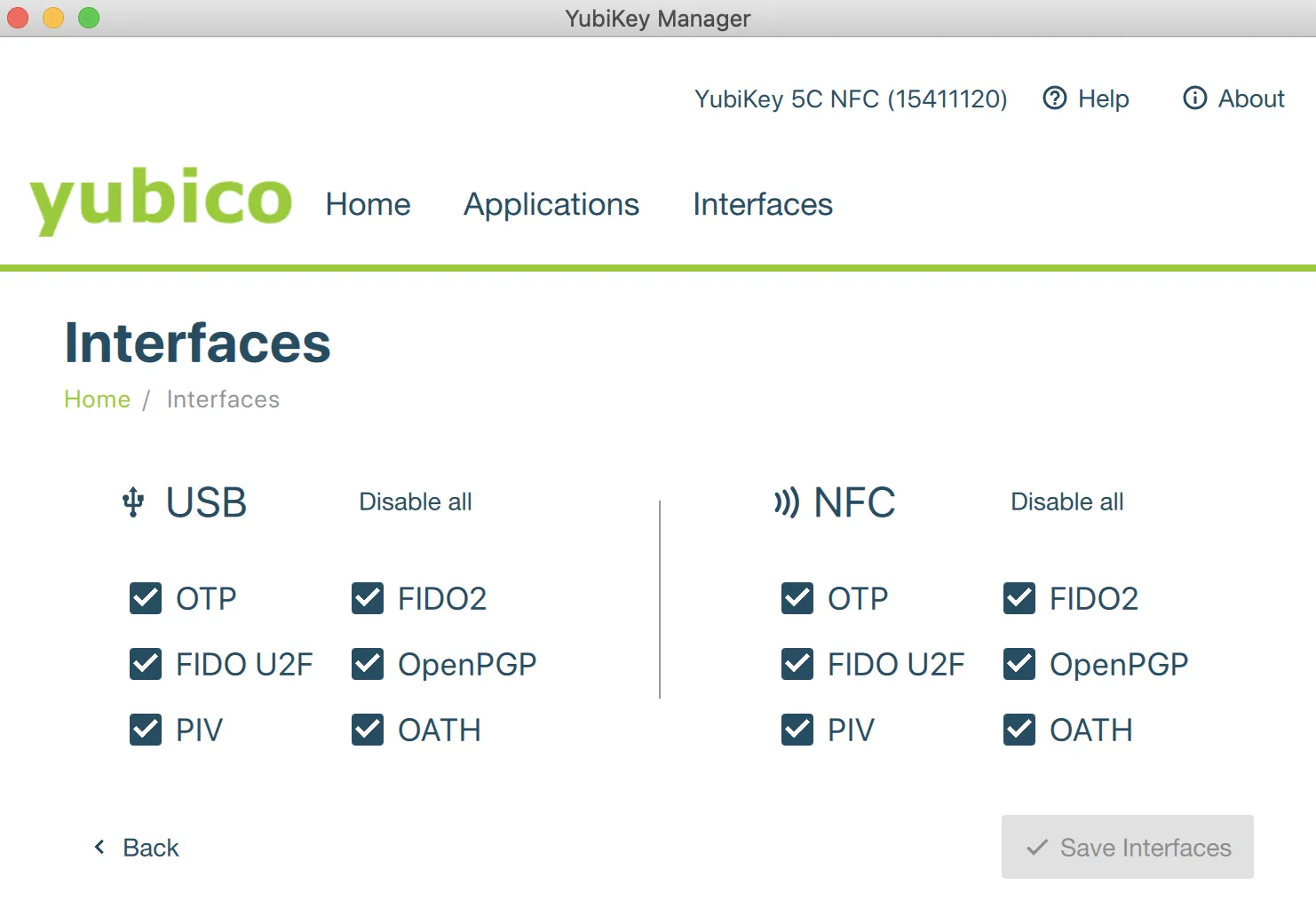Toggle the NFC OpenPGP checkbox
Screen dimensions: 1316x916
tap(1019, 665)
